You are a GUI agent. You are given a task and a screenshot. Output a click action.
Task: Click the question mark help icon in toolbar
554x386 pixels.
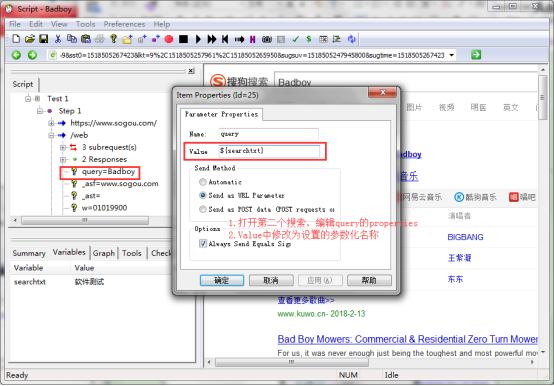click(x=113, y=39)
